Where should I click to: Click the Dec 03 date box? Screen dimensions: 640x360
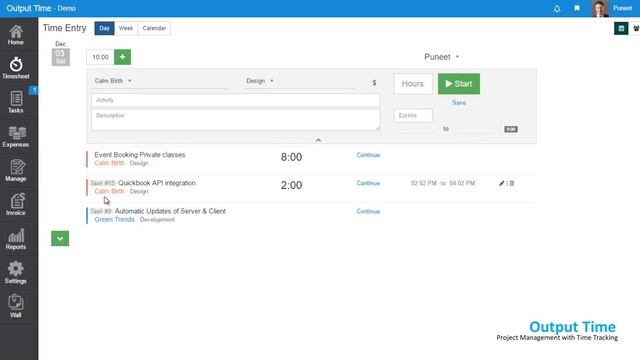click(x=60, y=57)
